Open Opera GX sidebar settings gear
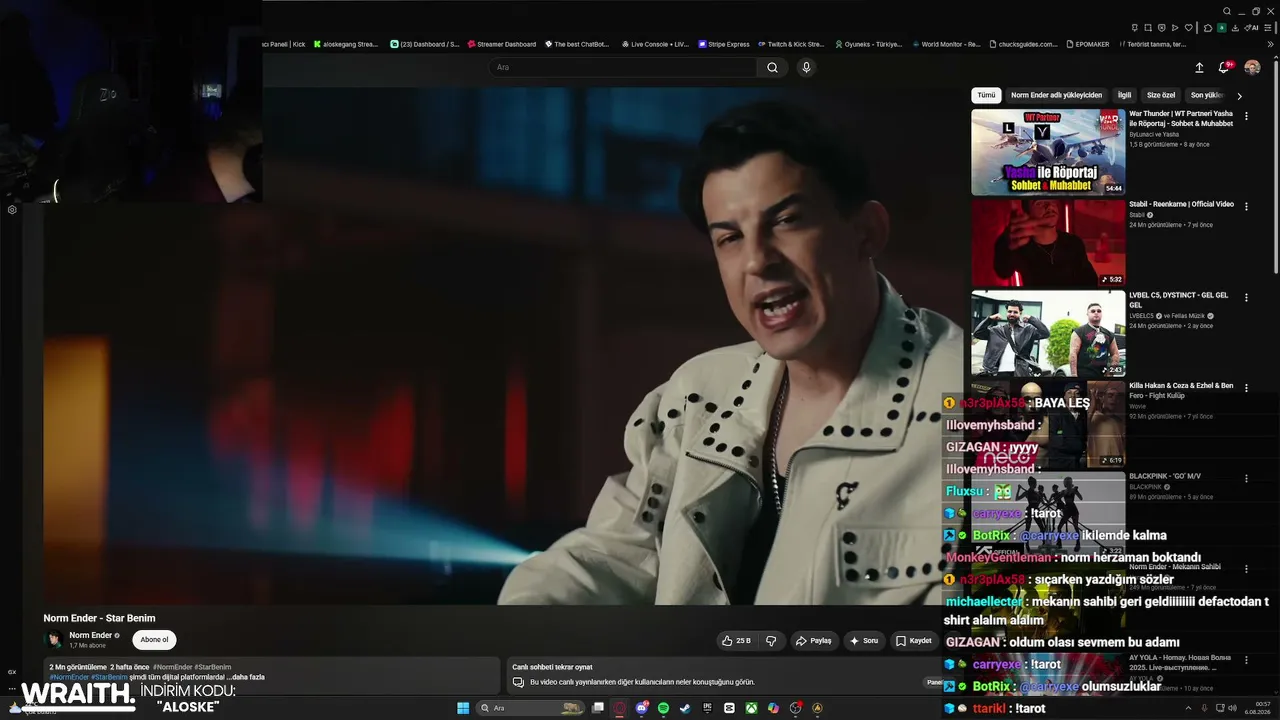Image resolution: width=1280 pixels, height=720 pixels. (x=12, y=210)
